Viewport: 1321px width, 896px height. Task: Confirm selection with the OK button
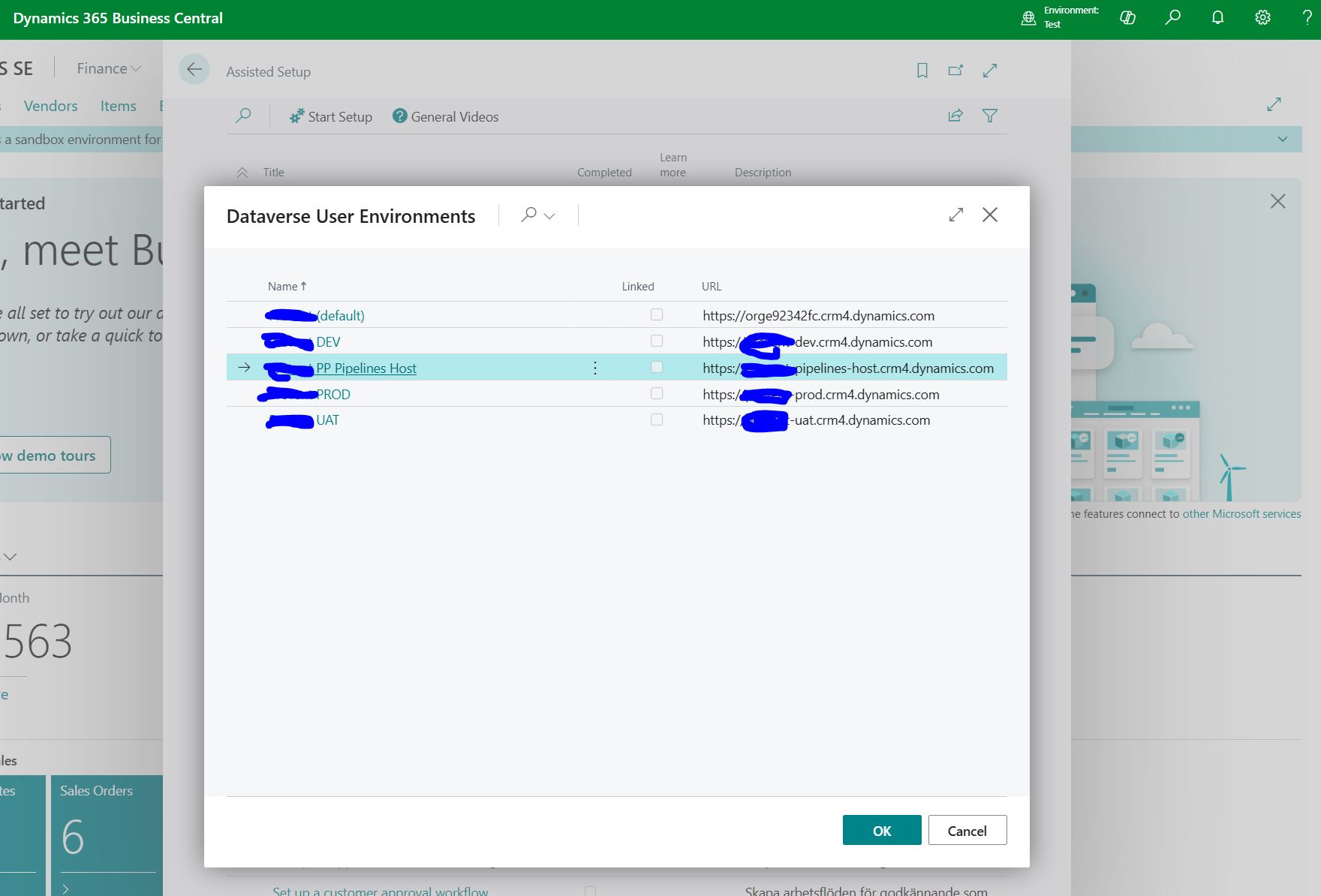[x=881, y=830]
